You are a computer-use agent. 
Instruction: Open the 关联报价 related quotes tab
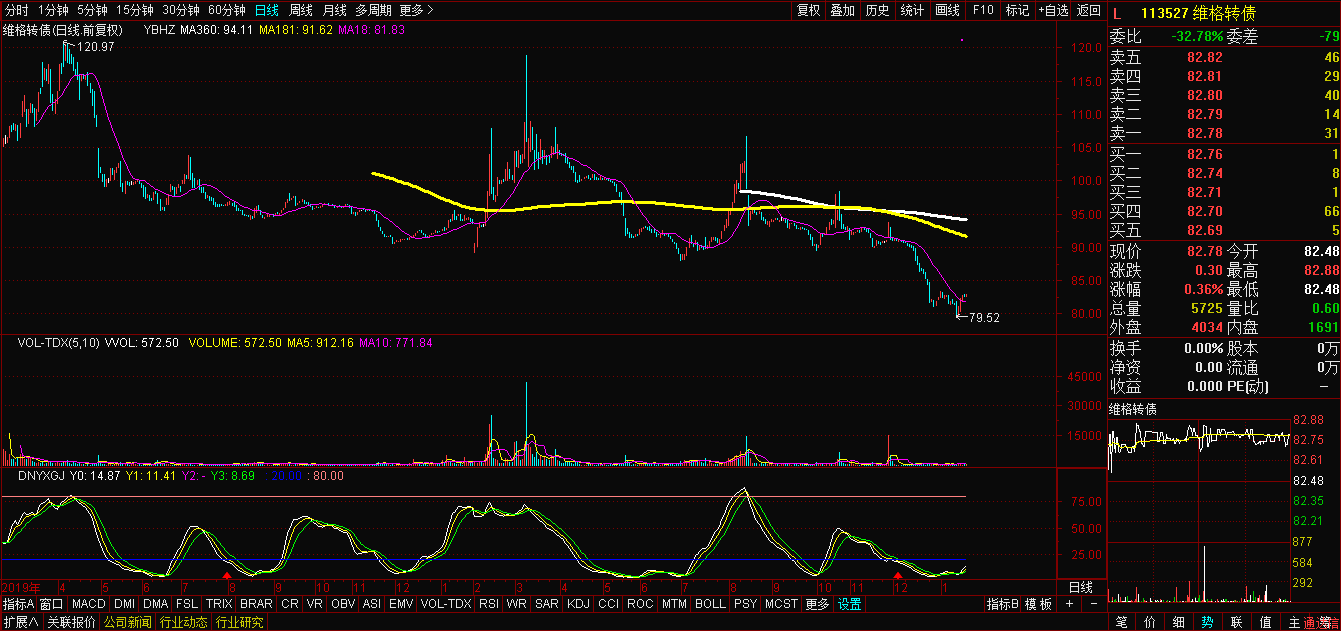(71, 622)
